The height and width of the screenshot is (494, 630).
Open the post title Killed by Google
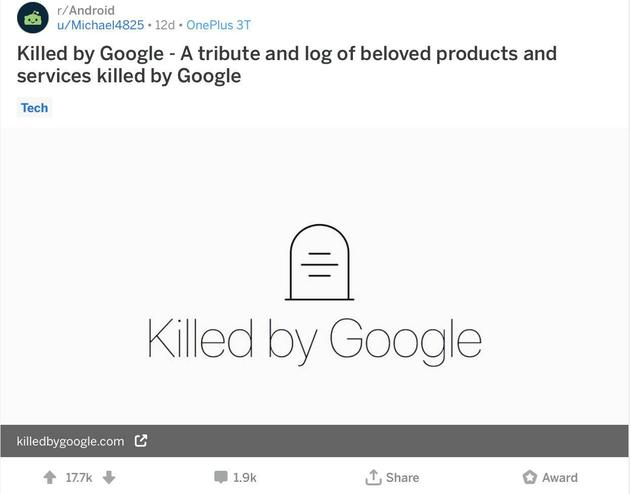tap(286, 64)
